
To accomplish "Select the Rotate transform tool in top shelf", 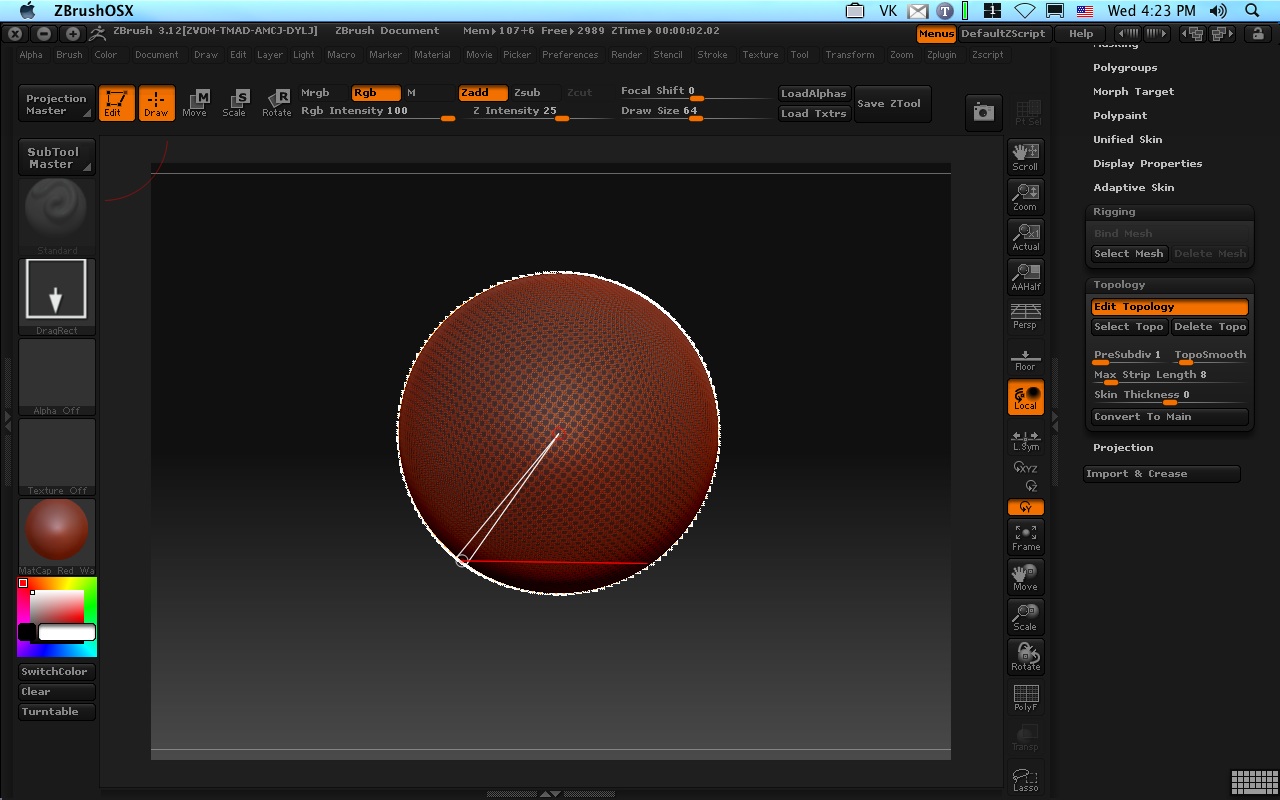I will [277, 103].
